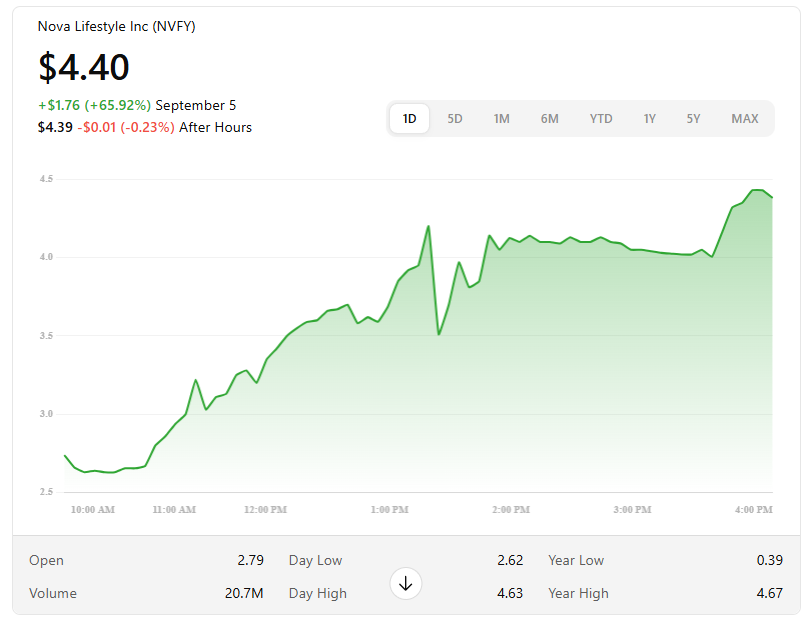The image size is (804, 620).
Task: Click the 1:00 PM time axis label
Action: (389, 510)
